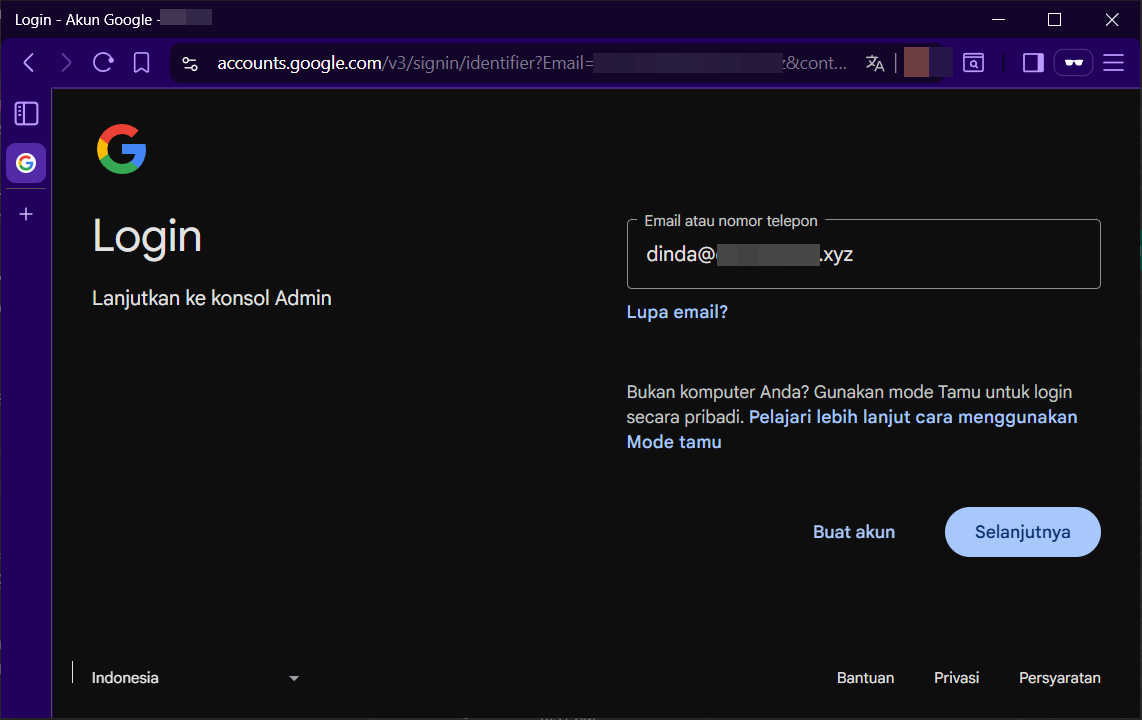Select the Google tab in sidebar
This screenshot has height=720, width=1142.
pyautogui.click(x=26, y=163)
